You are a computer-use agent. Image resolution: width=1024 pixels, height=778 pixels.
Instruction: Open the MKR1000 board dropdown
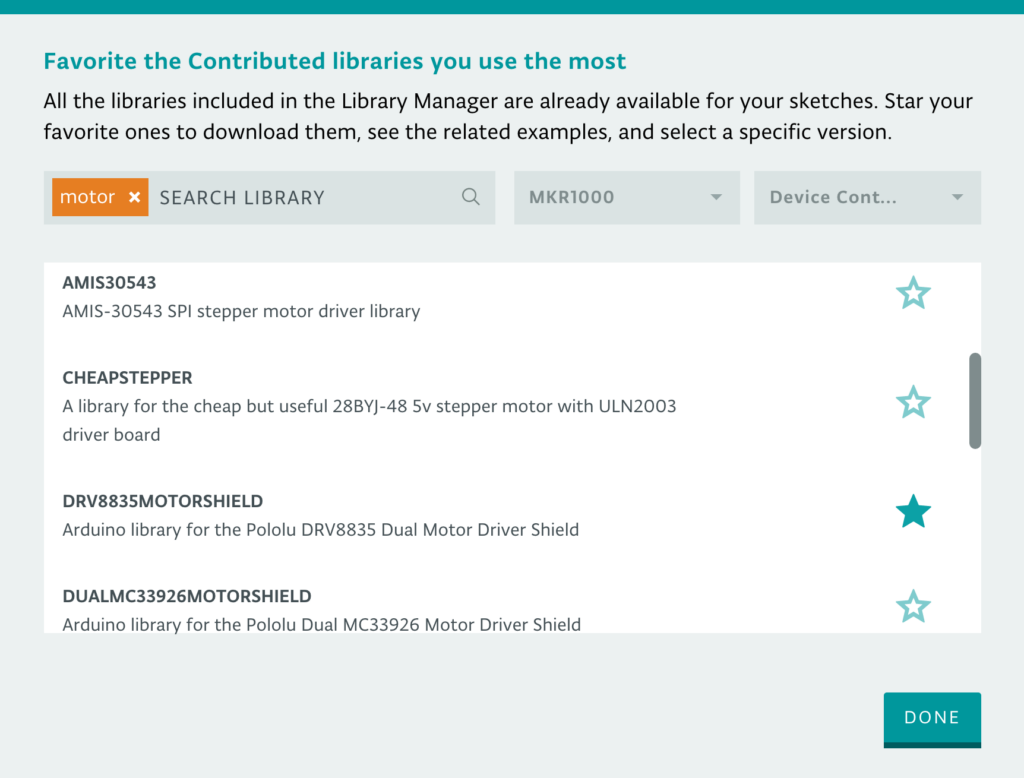pyautogui.click(x=626, y=197)
